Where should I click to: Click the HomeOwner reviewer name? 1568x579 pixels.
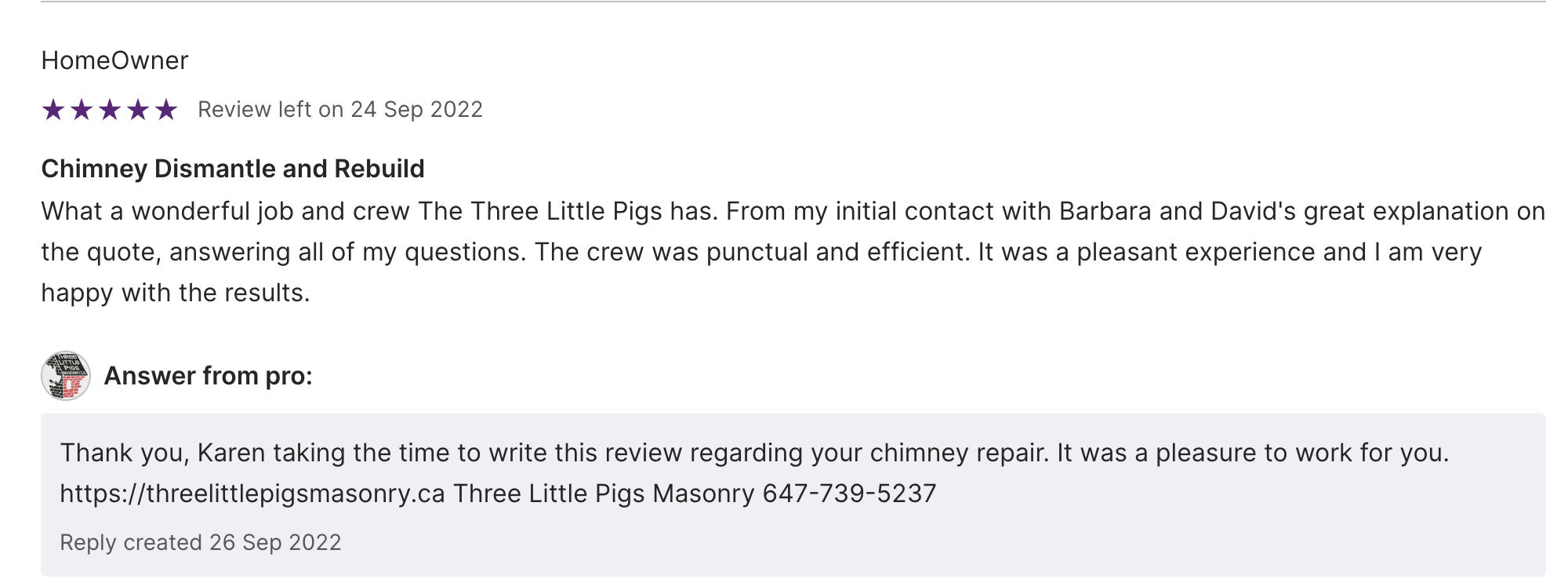pyautogui.click(x=114, y=60)
